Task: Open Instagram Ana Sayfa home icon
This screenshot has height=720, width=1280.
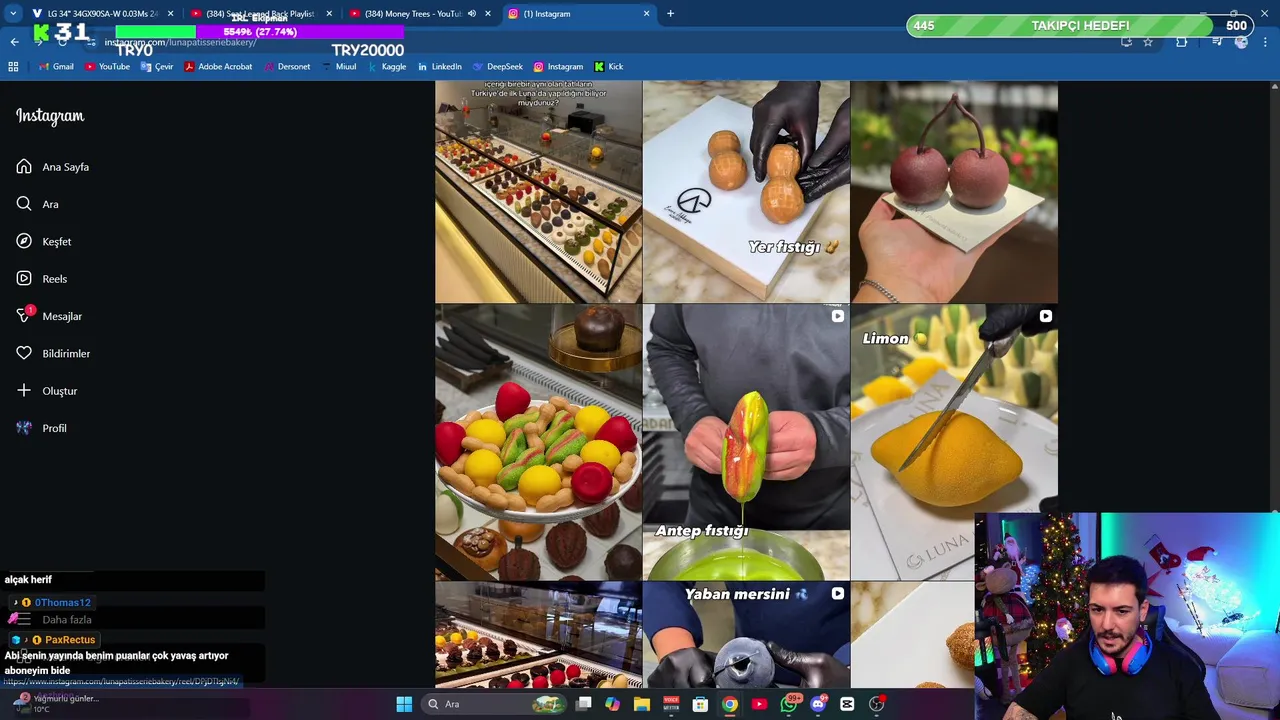Action: coord(24,167)
